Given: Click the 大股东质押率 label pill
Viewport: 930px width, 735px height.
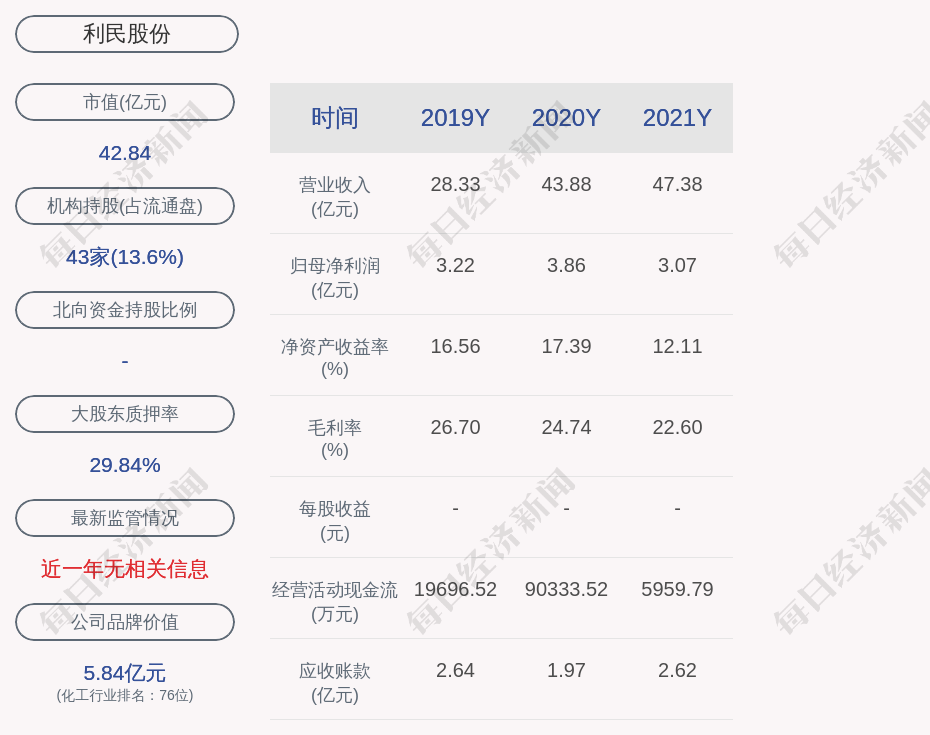Looking at the screenshot, I should tap(125, 414).
